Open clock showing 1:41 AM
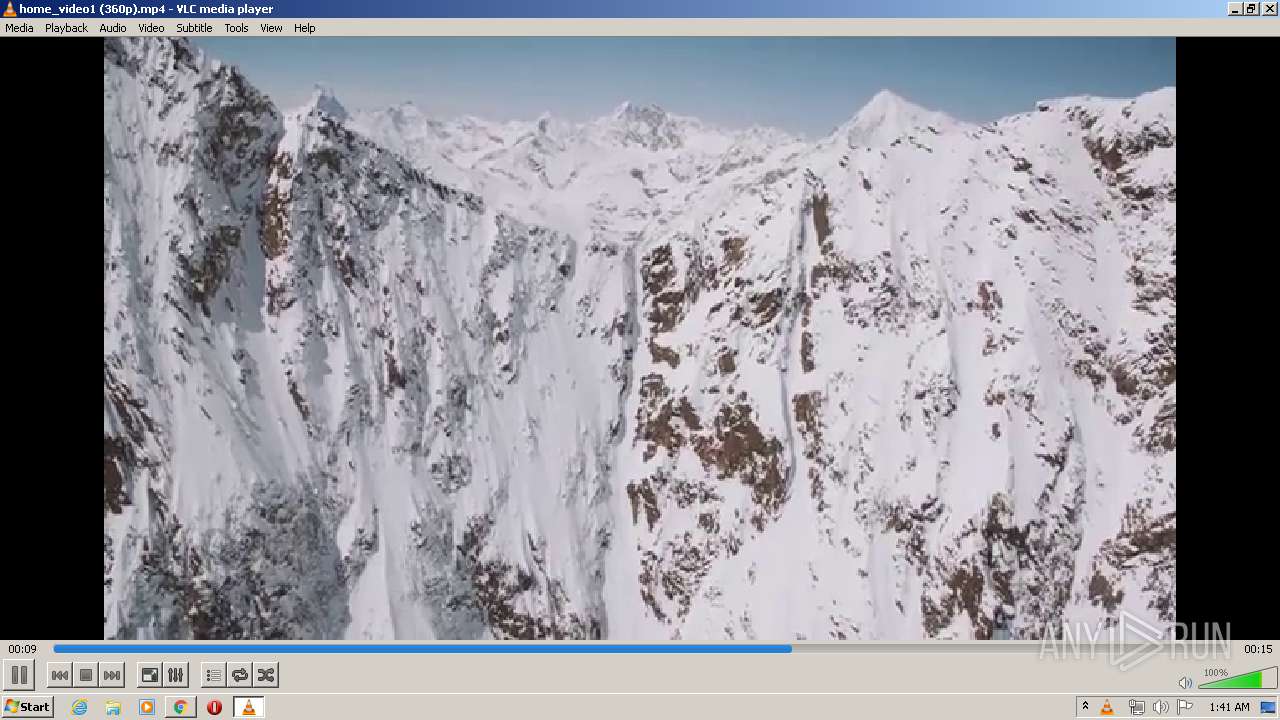Viewport: 1280px width, 720px height. pyautogui.click(x=1229, y=707)
